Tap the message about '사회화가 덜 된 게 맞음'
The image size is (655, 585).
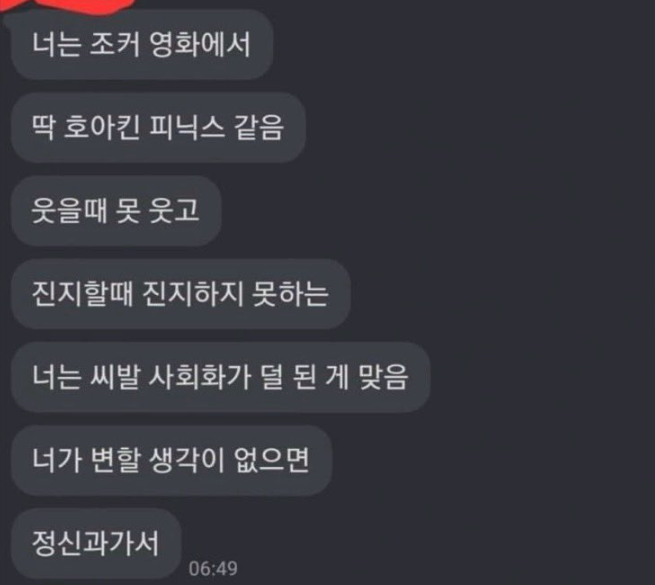coord(221,377)
